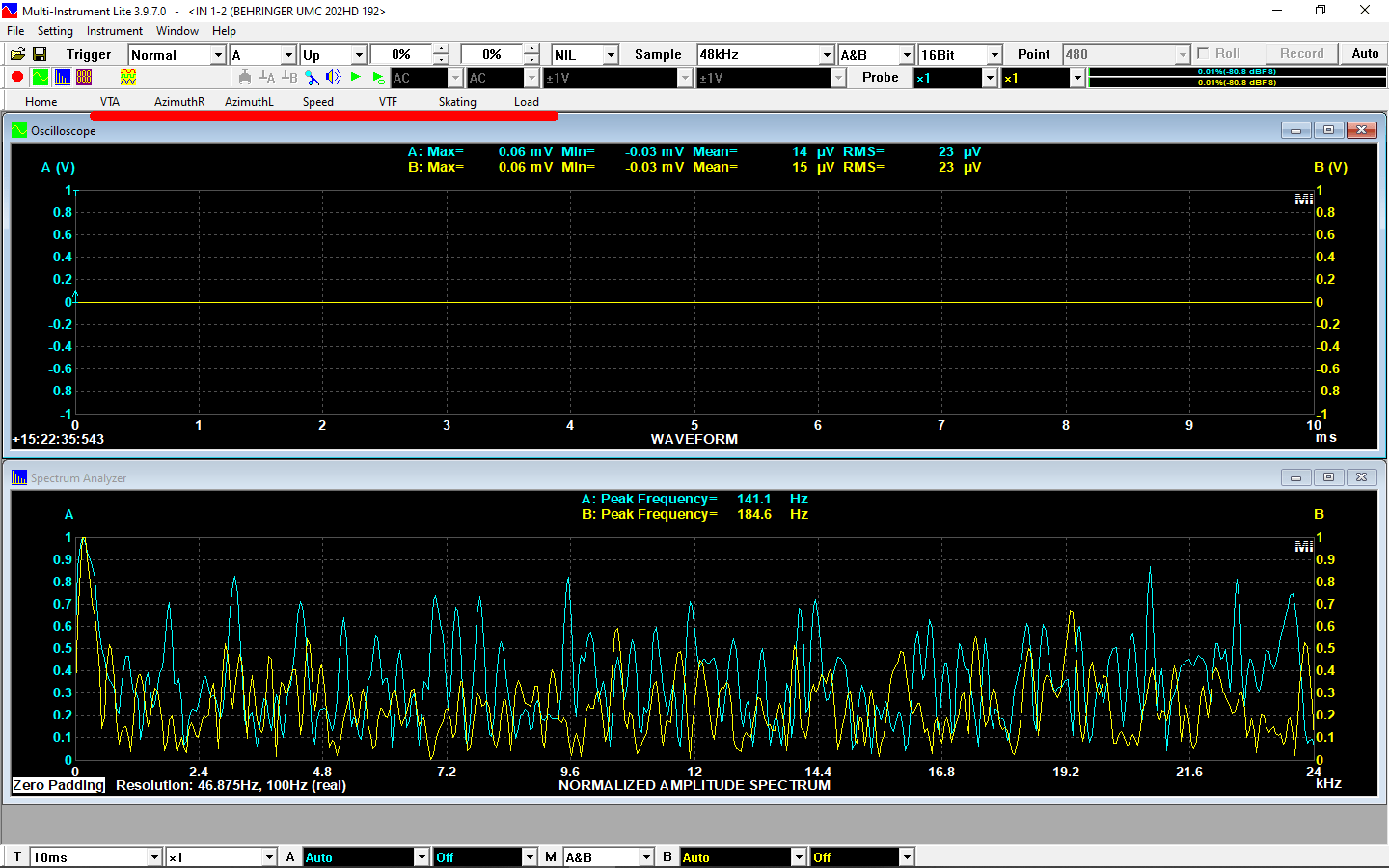This screenshot has height=868, width=1389.
Task: Switch to the AzimuthR tab
Action: [x=179, y=101]
